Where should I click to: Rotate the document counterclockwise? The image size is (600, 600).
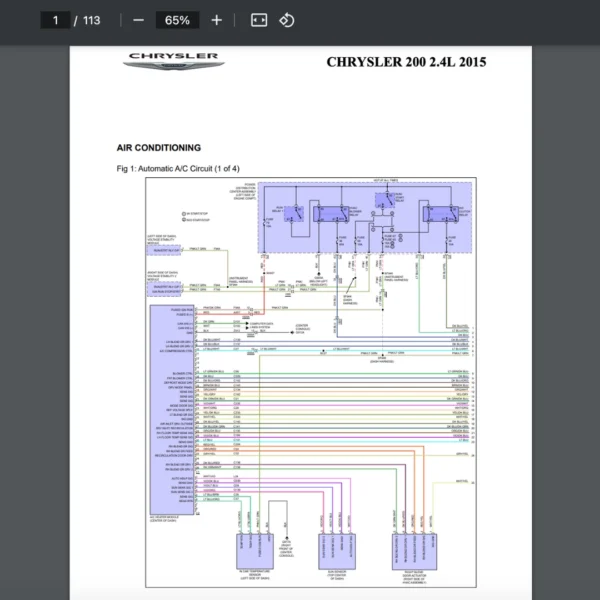coord(287,20)
